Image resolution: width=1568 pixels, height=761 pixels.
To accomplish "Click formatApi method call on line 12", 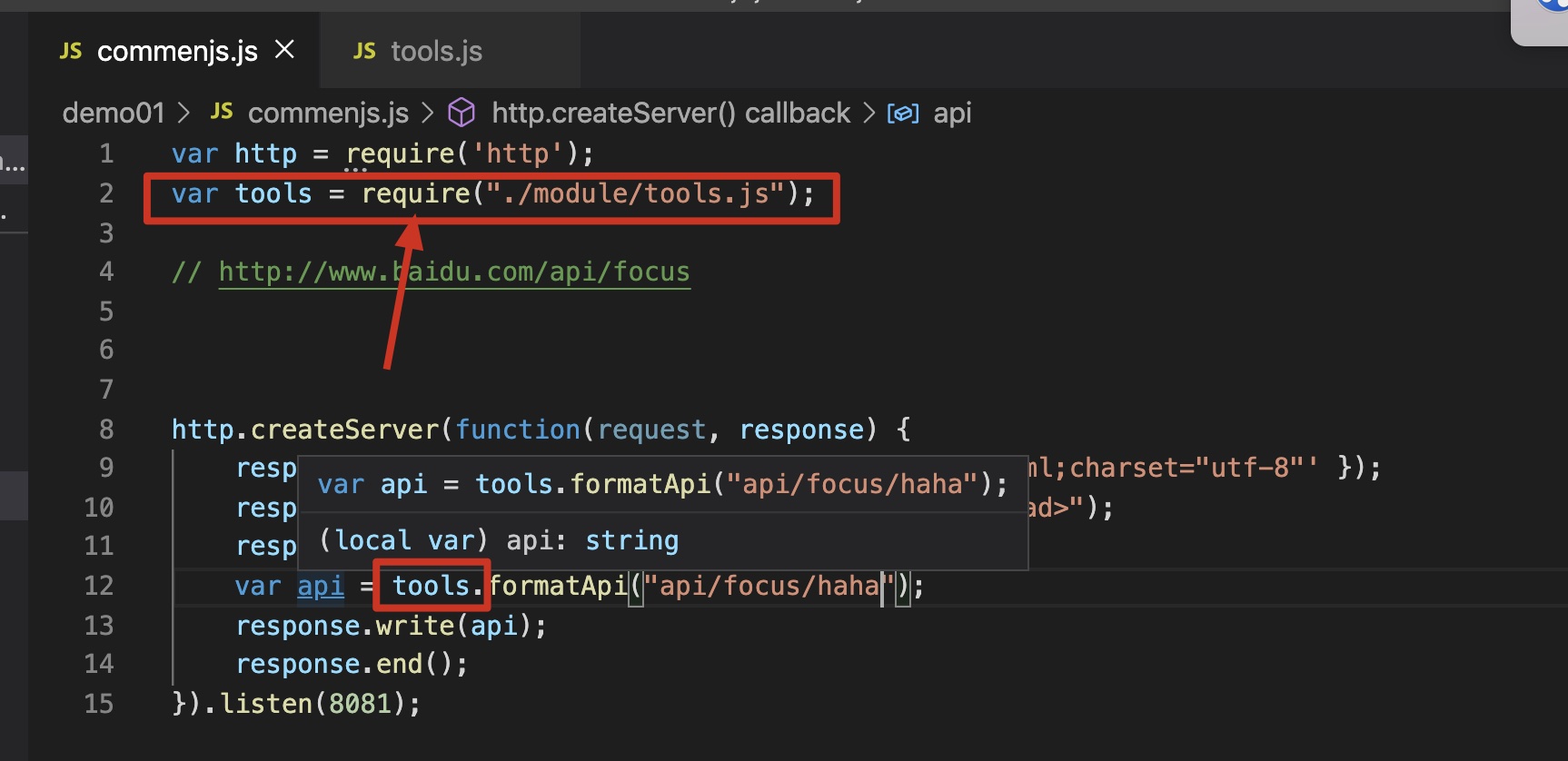I will [558, 586].
